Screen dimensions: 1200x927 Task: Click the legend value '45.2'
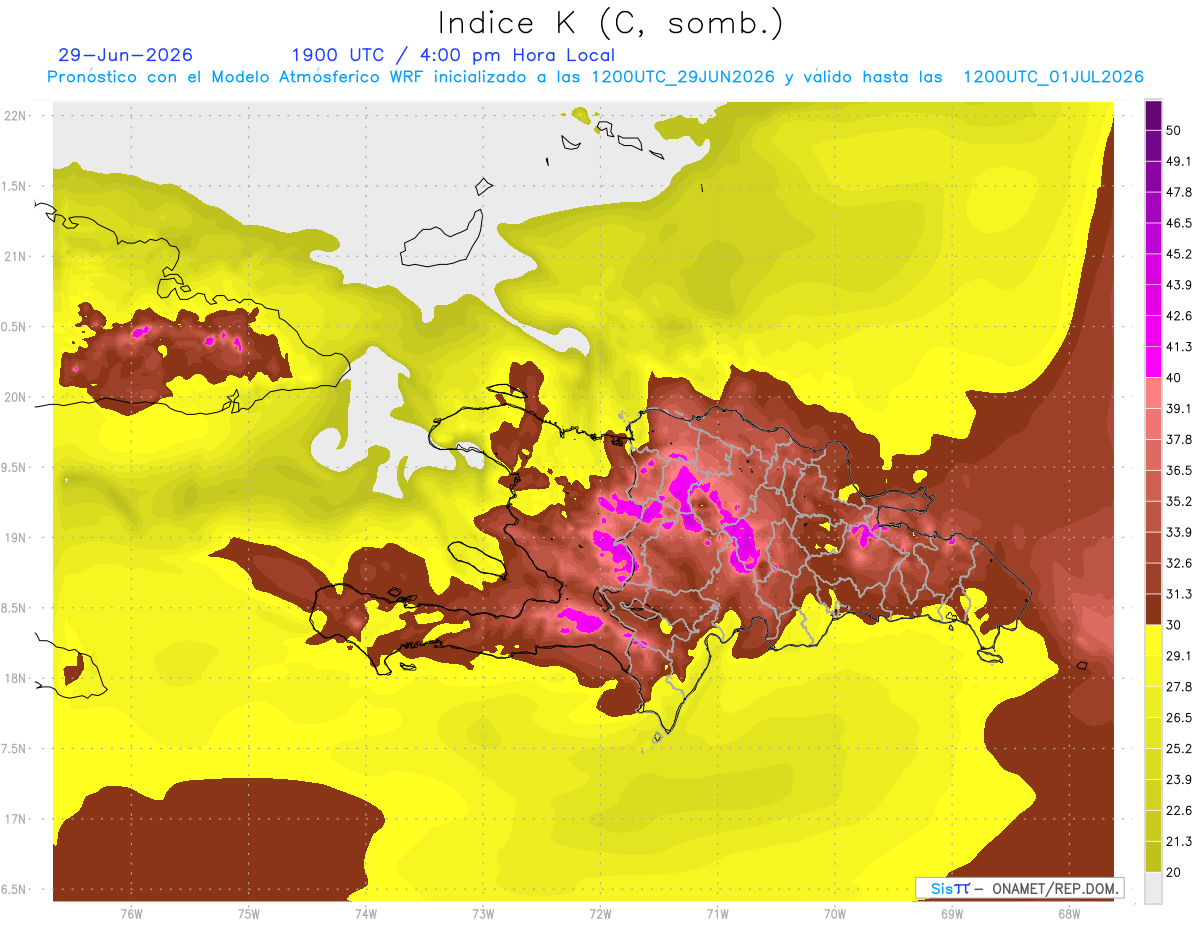click(1178, 255)
